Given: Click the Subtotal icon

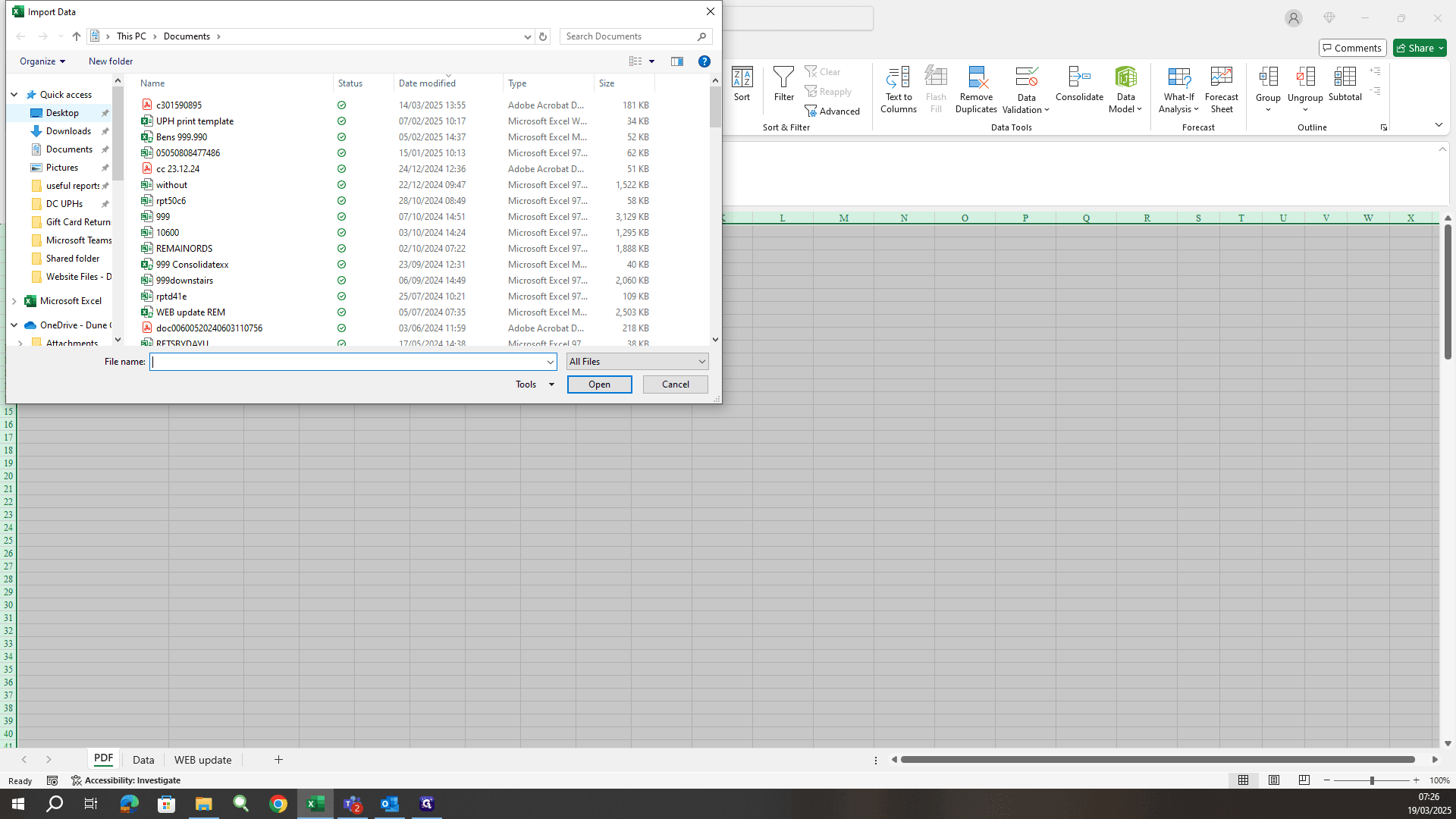Looking at the screenshot, I should coord(1345,83).
